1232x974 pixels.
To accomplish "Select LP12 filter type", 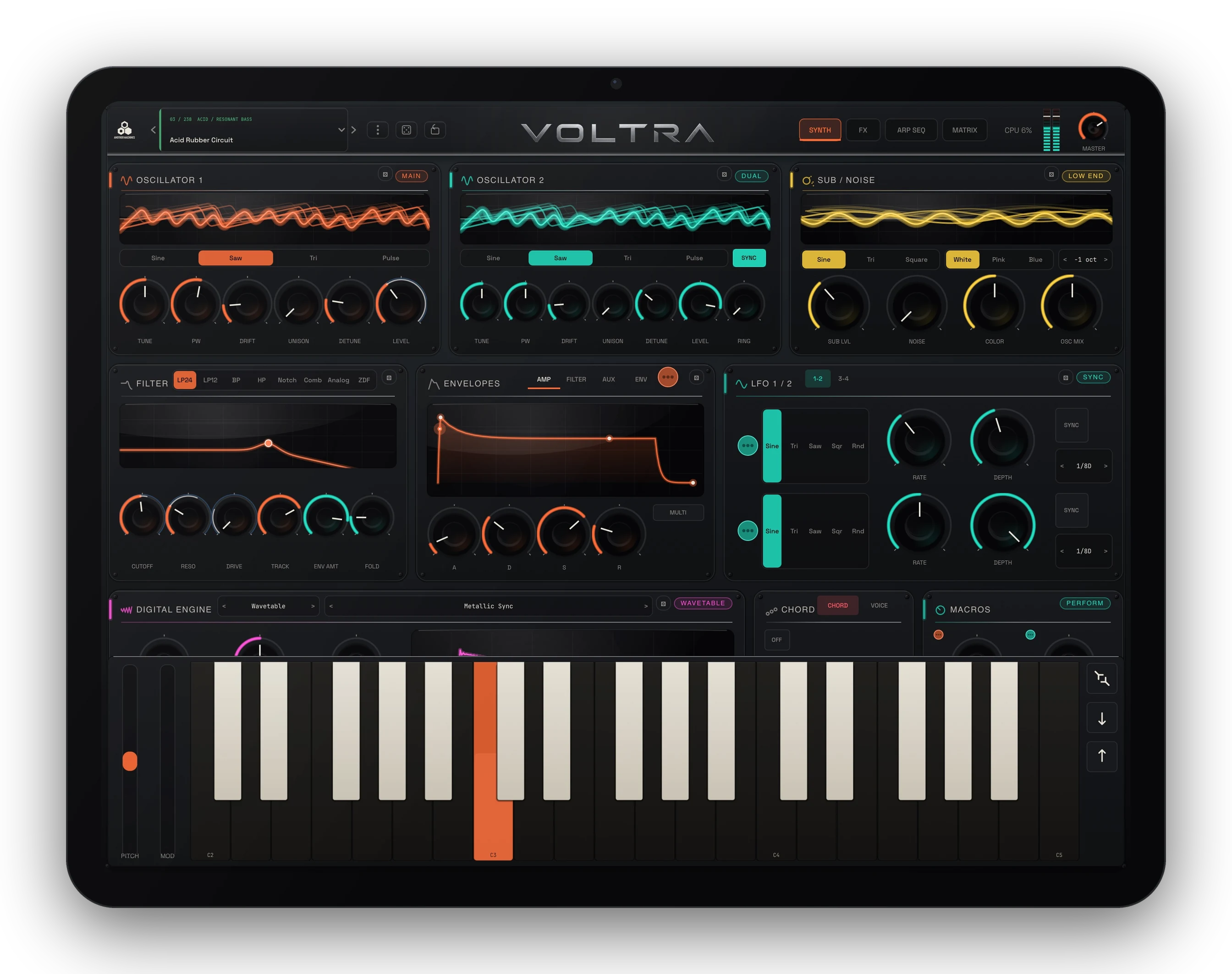I will 210,380.
